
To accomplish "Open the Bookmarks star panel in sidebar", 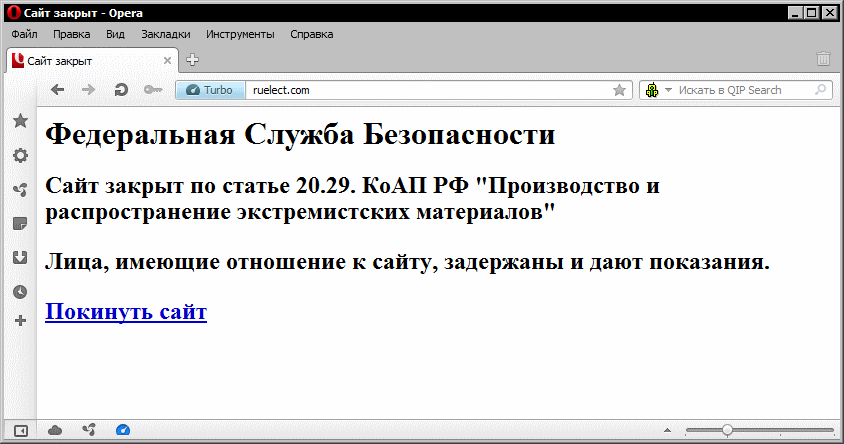I will pyautogui.click(x=19, y=121).
